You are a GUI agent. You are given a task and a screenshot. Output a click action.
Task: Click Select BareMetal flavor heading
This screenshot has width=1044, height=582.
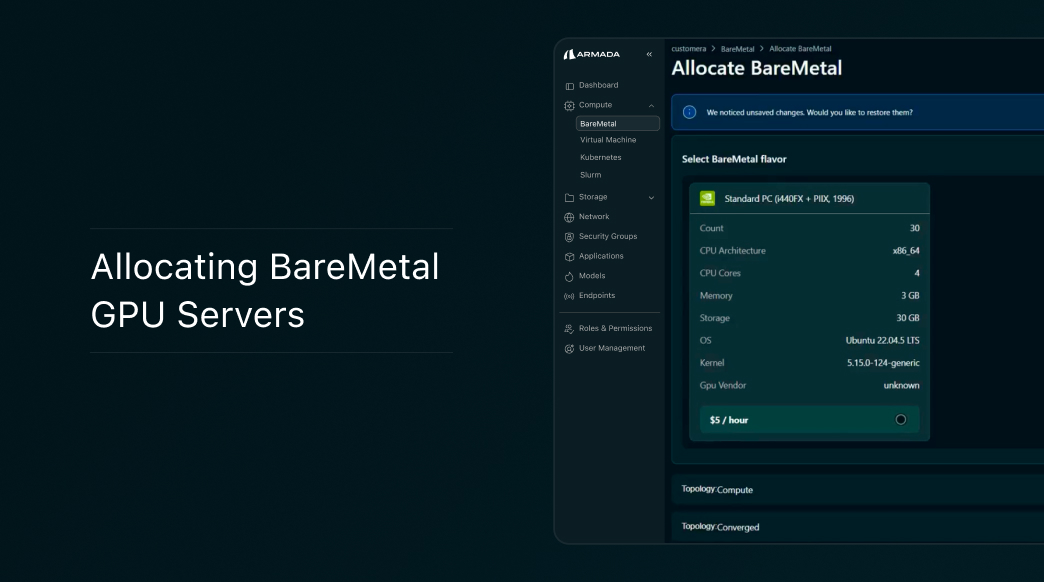coord(734,159)
